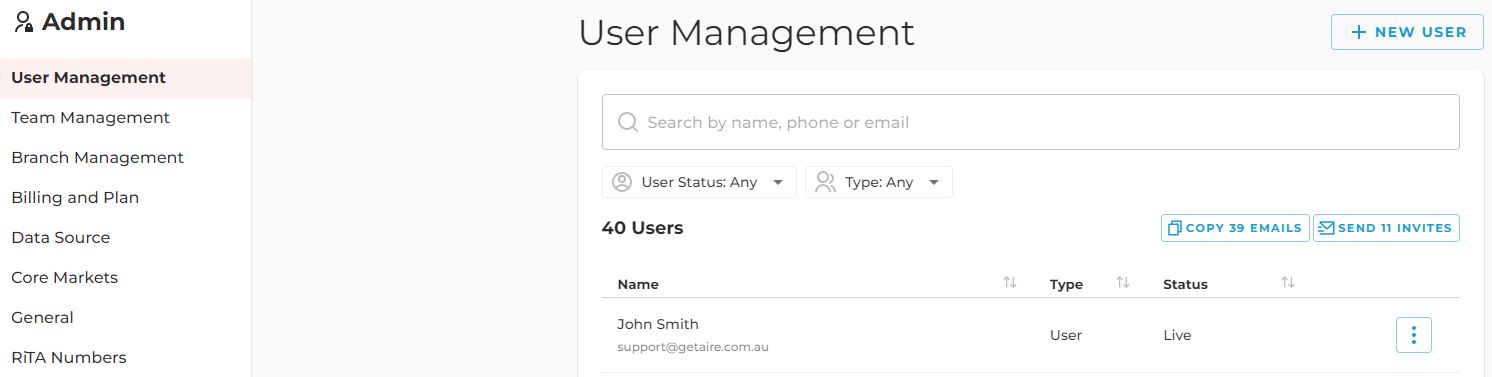Screen dimensions: 1492x377
Task: Click the User Status person icon
Action: 622,182
